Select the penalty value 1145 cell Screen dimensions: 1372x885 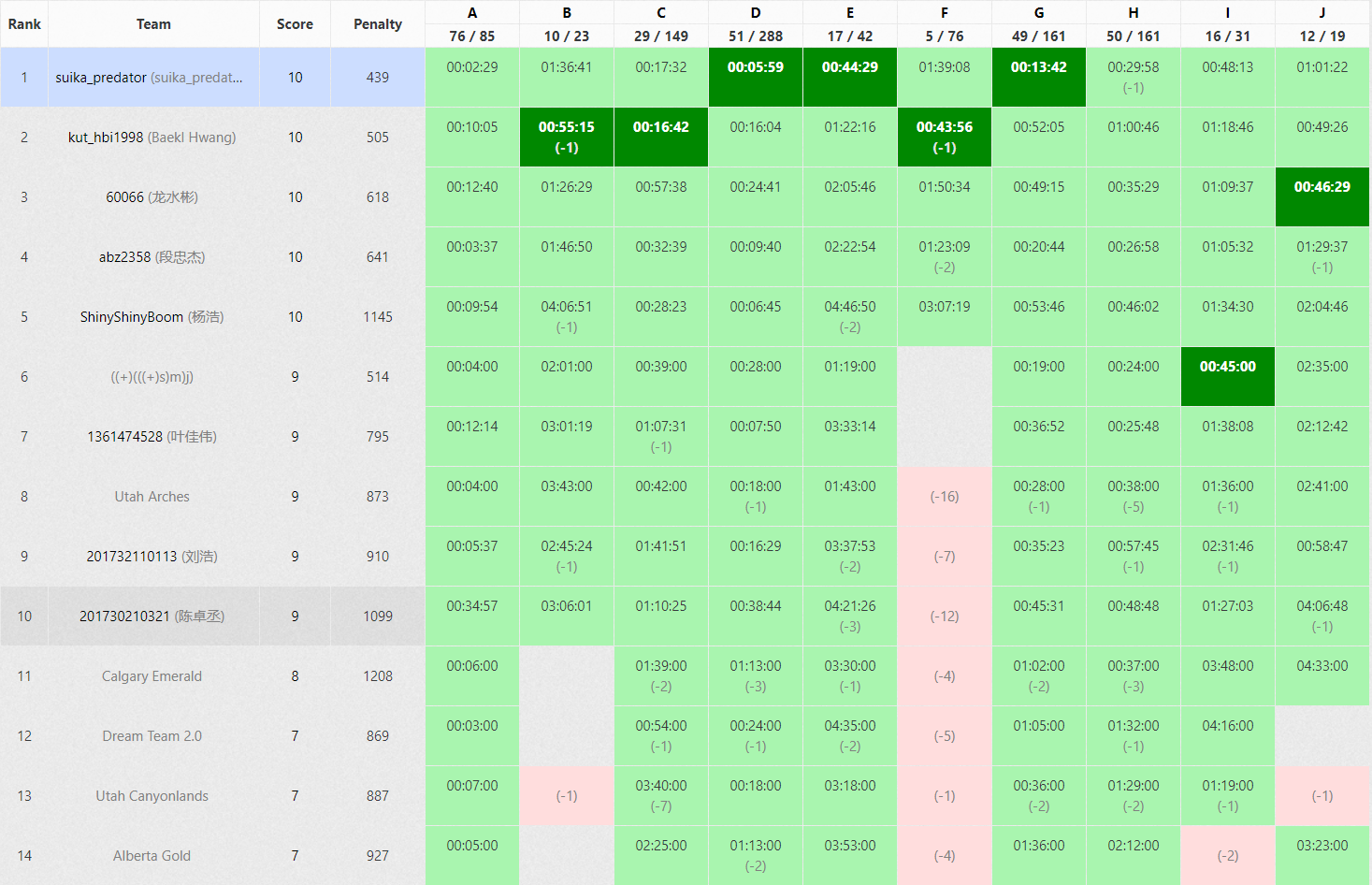point(378,317)
